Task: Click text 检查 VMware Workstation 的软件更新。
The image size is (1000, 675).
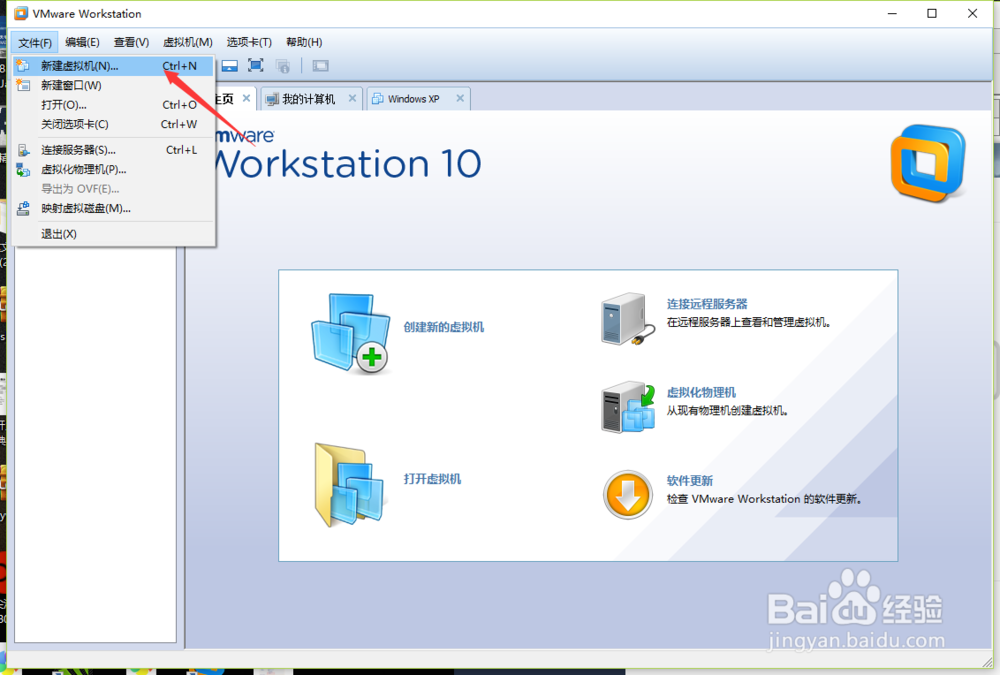Action: click(765, 499)
